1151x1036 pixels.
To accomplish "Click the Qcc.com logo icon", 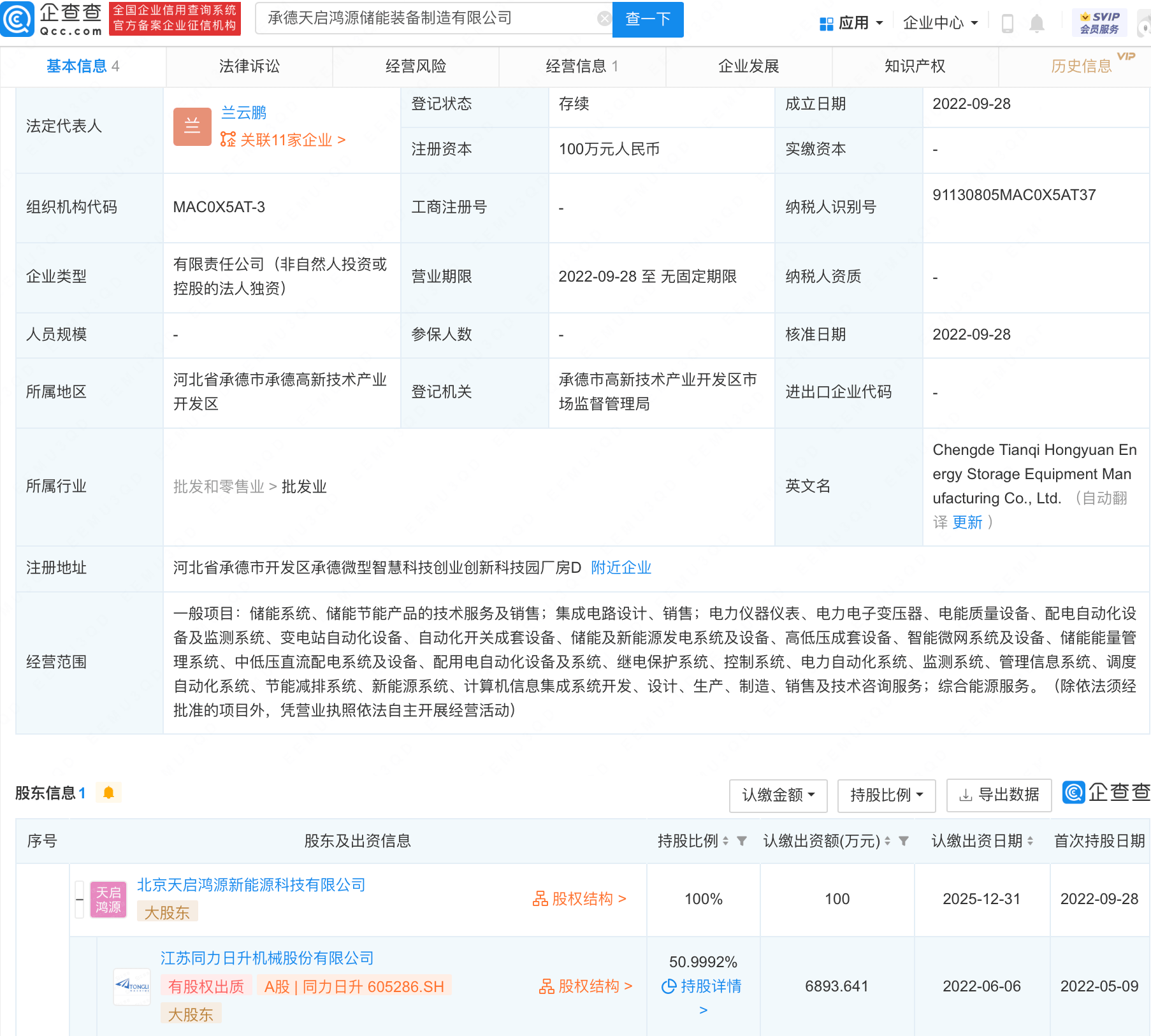I will 18,19.
